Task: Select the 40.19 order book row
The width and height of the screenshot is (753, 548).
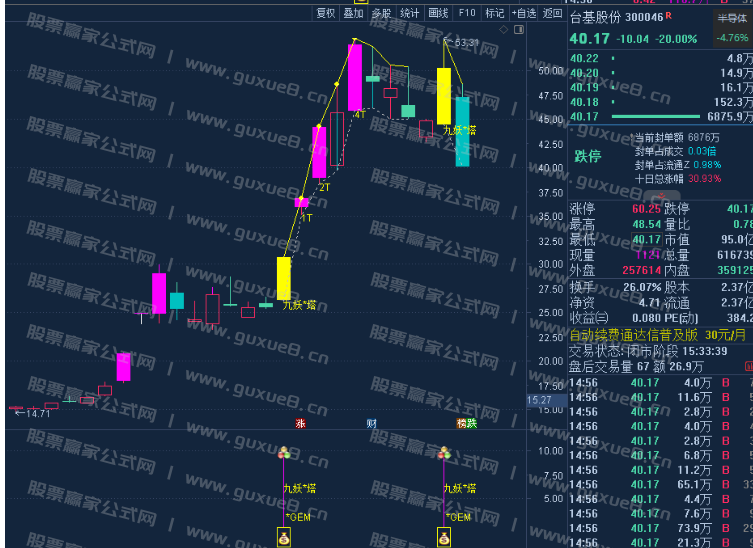Action: (x=660, y=87)
